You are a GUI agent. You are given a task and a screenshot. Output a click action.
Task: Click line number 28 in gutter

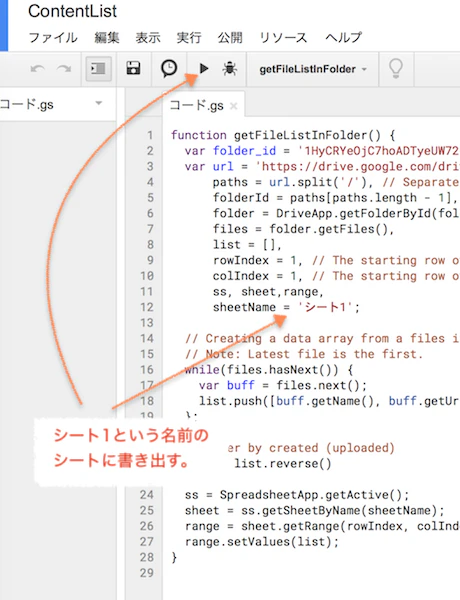[147, 557]
